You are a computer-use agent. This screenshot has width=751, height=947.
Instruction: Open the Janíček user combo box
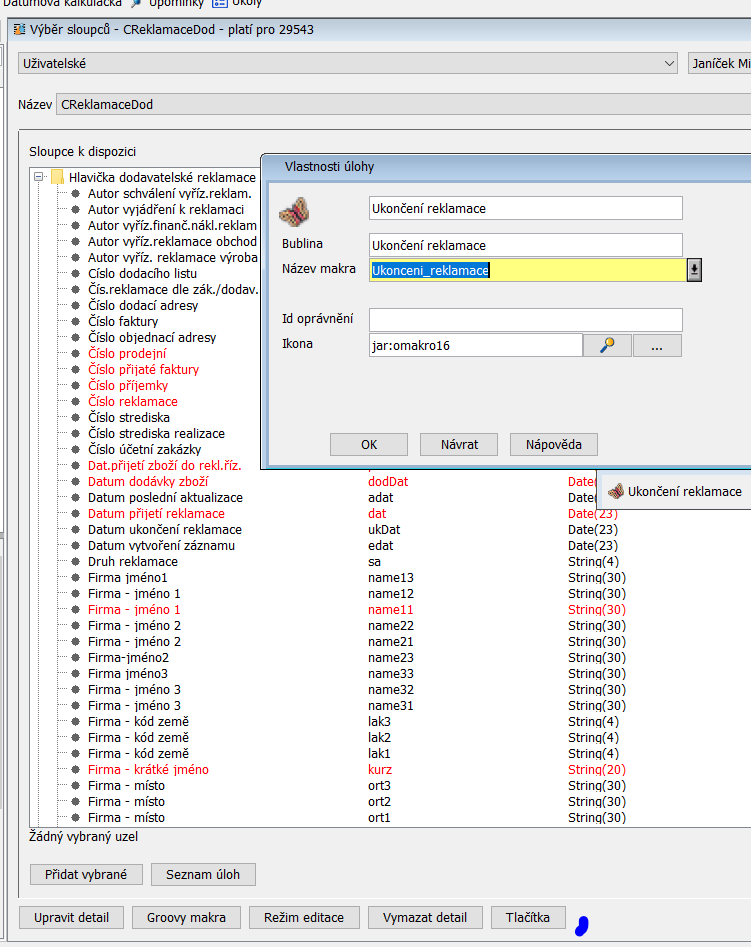click(x=719, y=63)
